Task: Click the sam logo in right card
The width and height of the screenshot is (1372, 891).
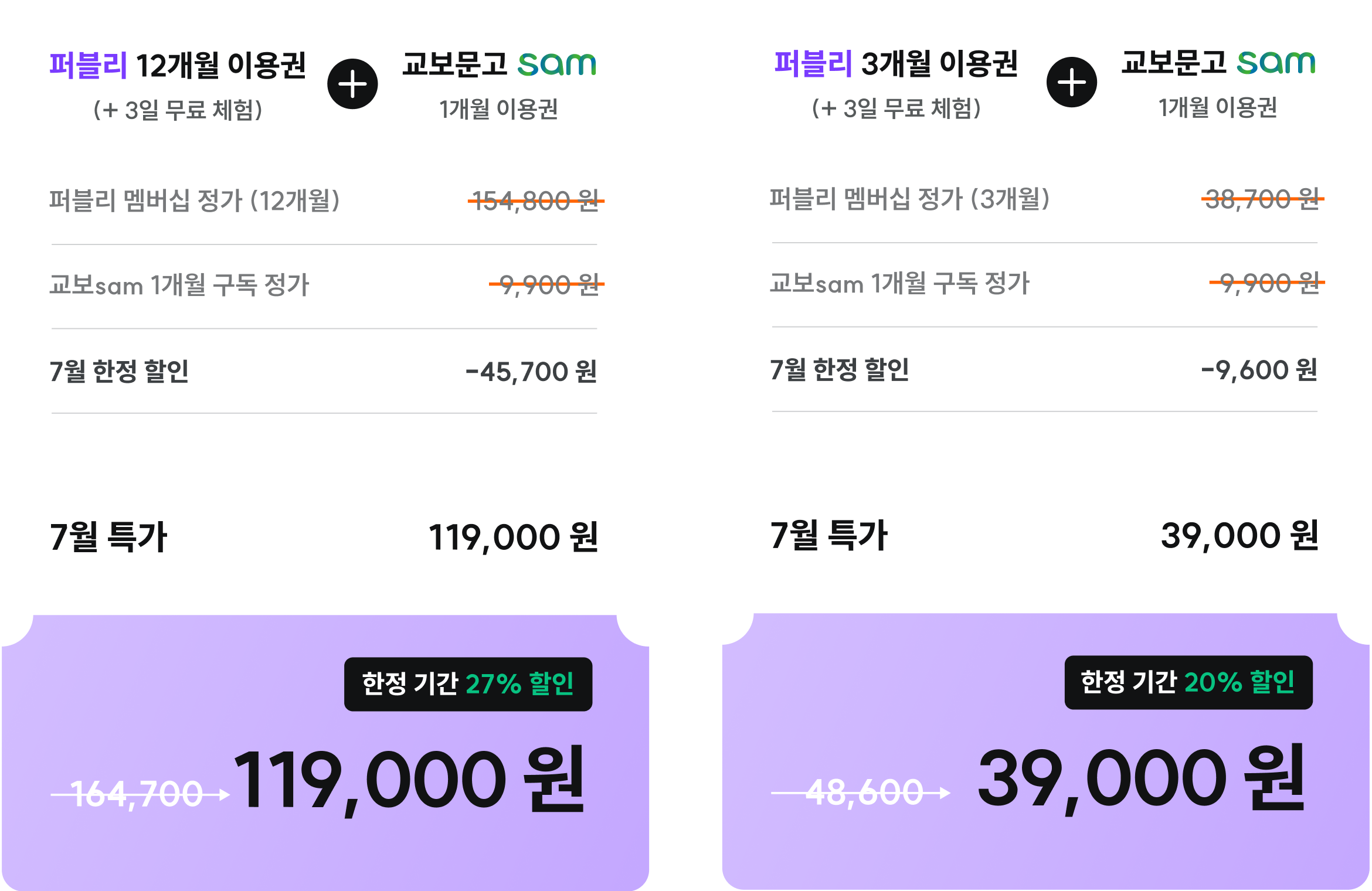Action: point(1276,63)
